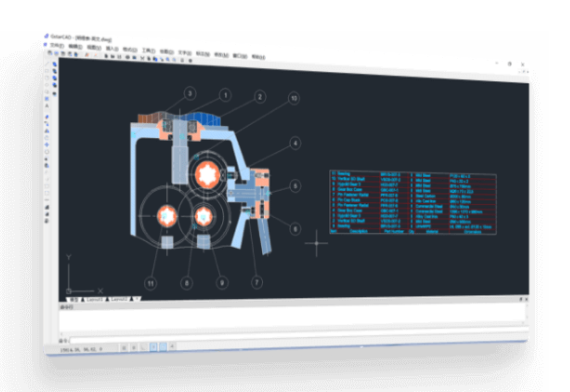Open the 格式(O) Format menu
Screen dimensions: 570x392
coord(130,49)
